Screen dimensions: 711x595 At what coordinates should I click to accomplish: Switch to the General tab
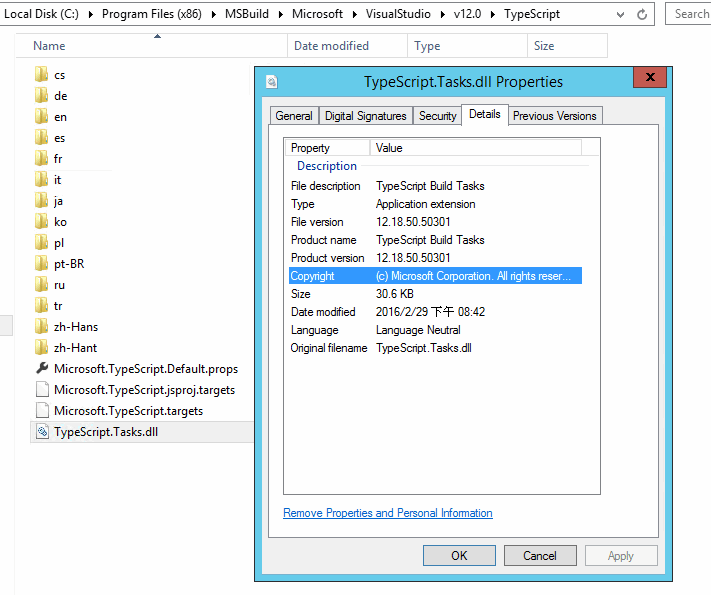(294, 116)
